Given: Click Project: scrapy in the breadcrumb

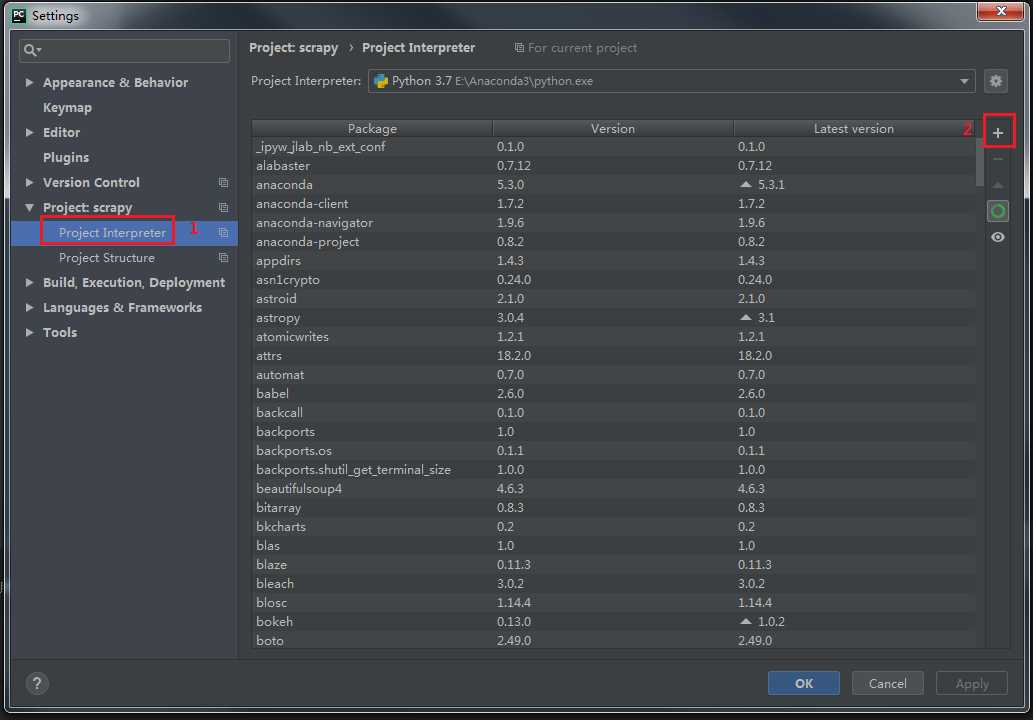Looking at the screenshot, I should (x=293, y=48).
